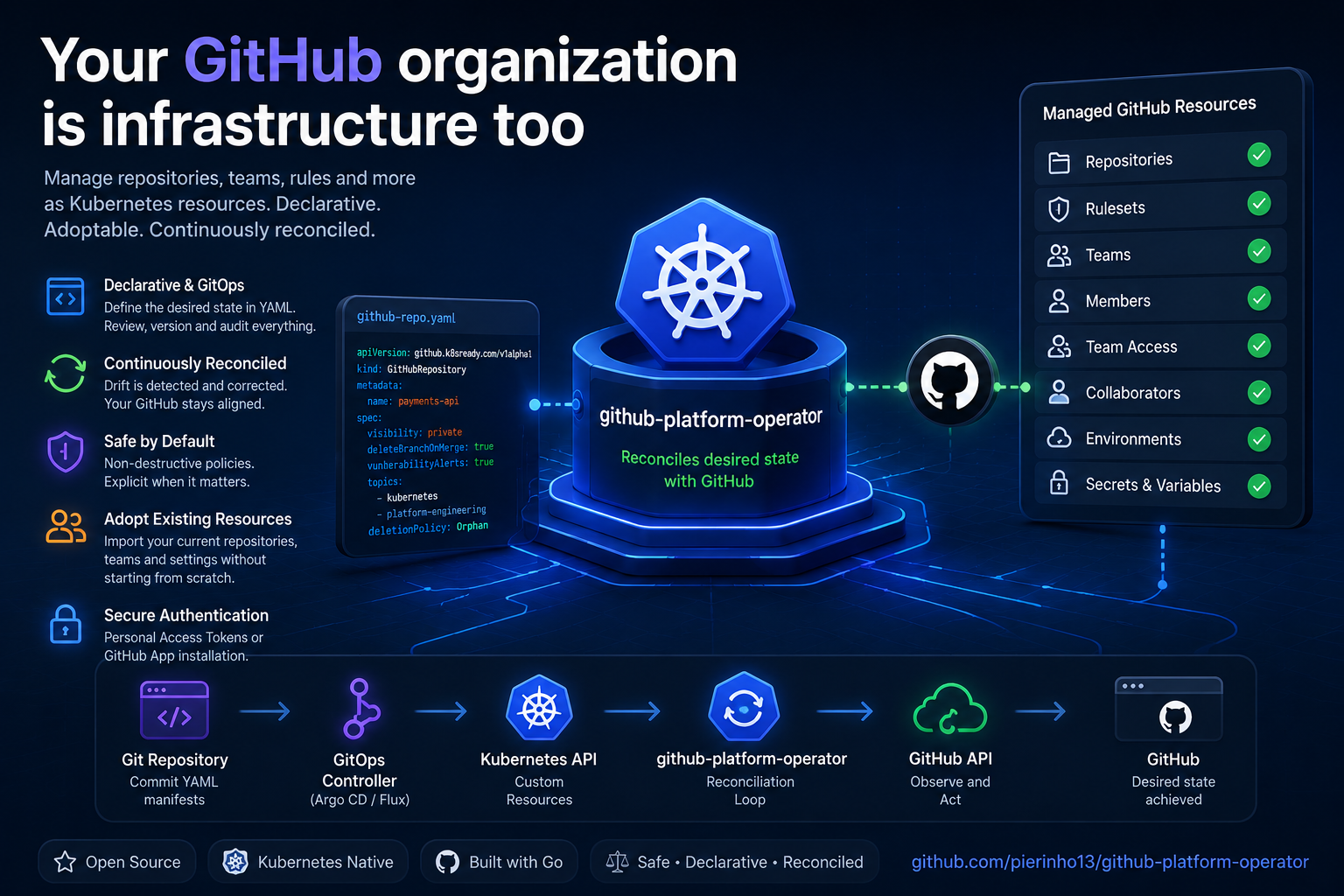Click the Built with Go GitHub icon

[447, 862]
